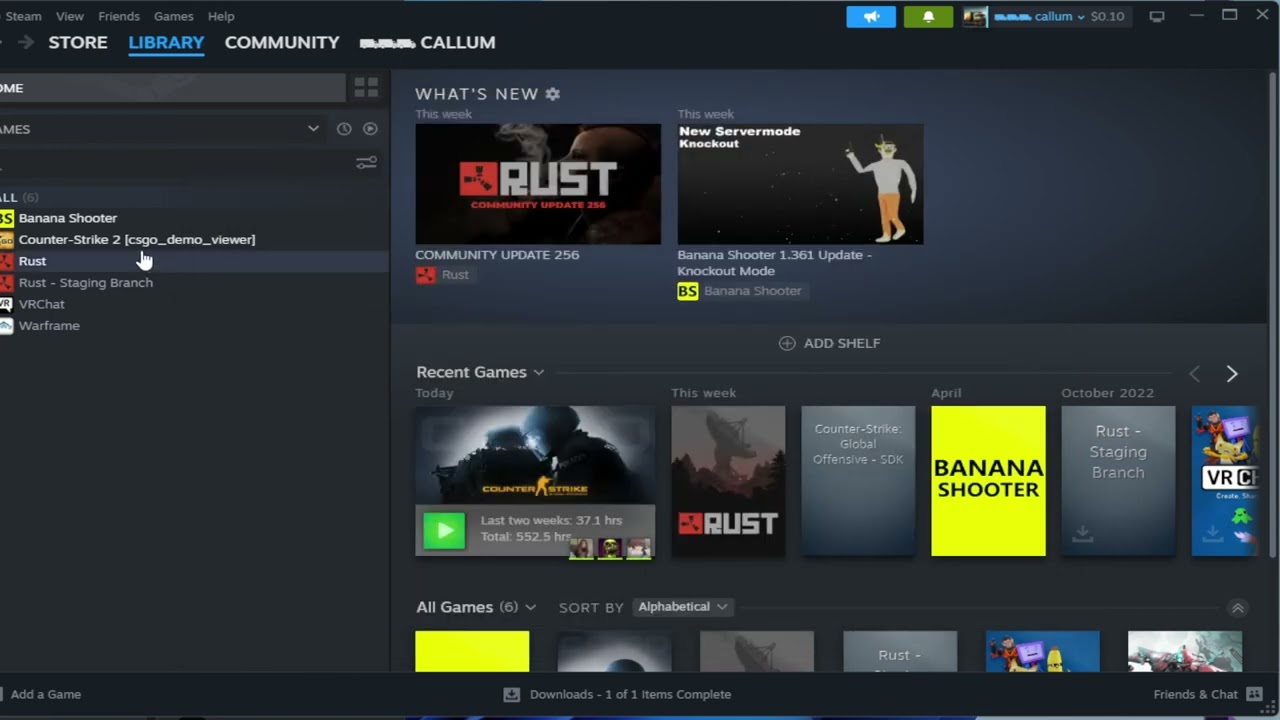Expand the Games filter dropdown
The image size is (1280, 720).
coord(313,129)
